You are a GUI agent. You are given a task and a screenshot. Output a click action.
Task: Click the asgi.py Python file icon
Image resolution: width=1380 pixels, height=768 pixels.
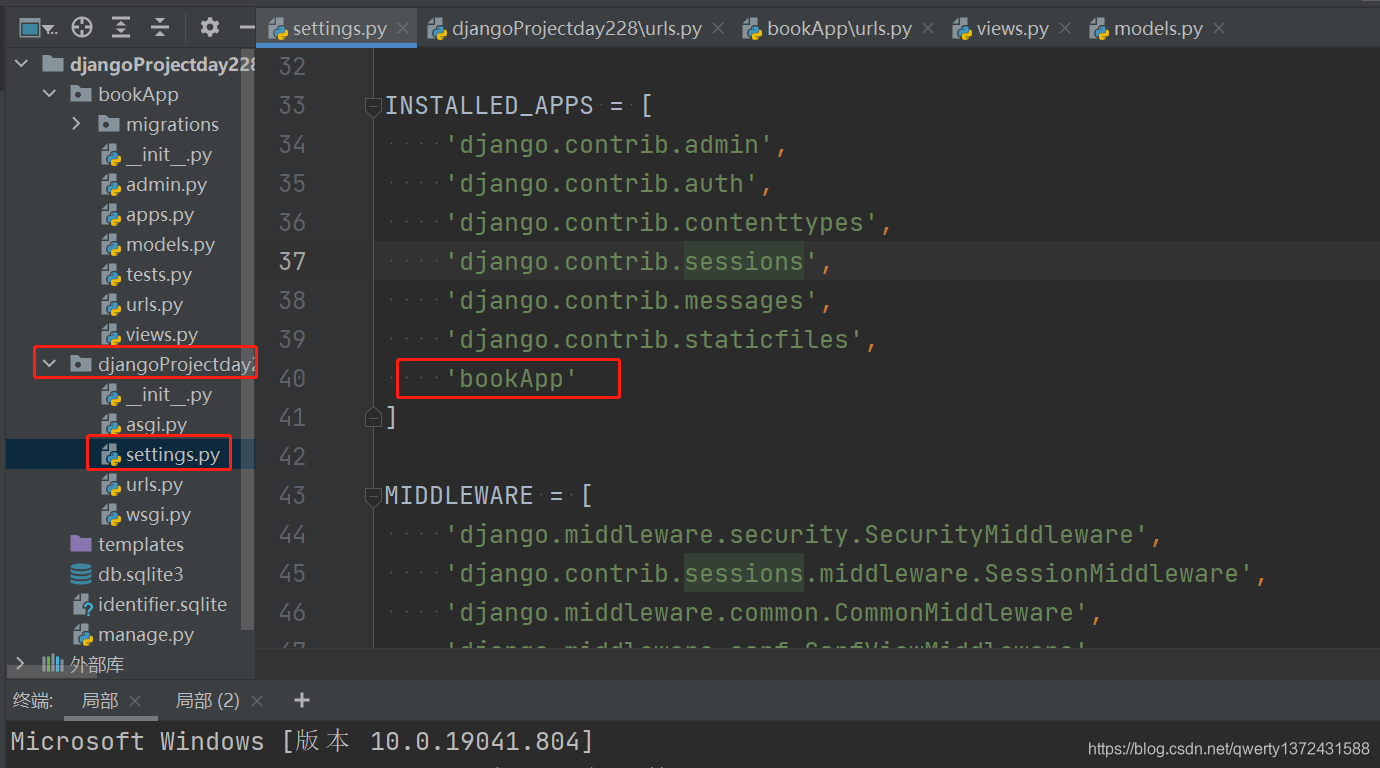click(111, 425)
